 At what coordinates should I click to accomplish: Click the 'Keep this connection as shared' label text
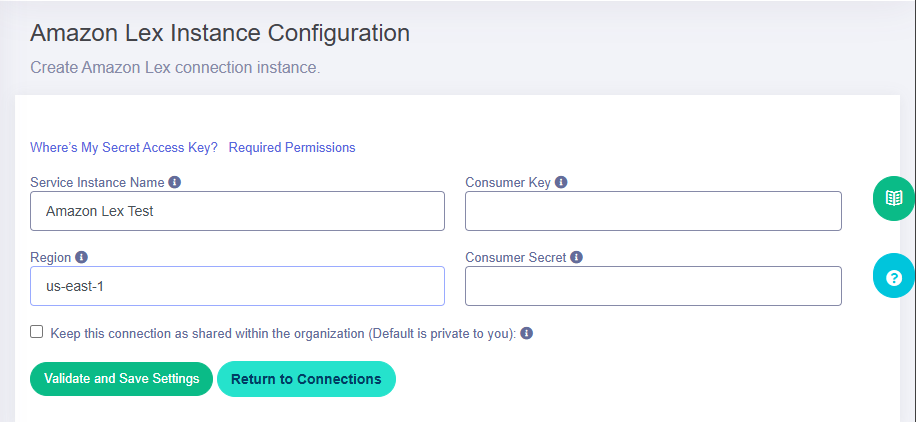tap(283, 334)
